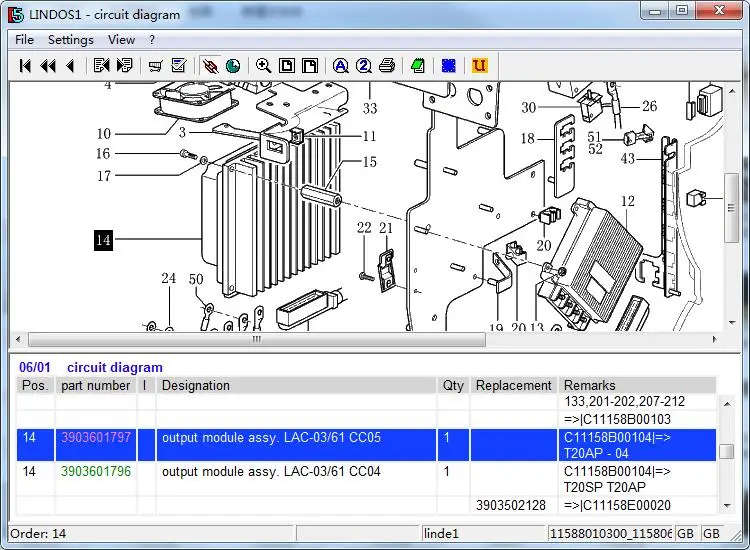Screen dimensions: 750x550
Task: Jump to first page with toolbar arrow
Action: click(x=25, y=66)
